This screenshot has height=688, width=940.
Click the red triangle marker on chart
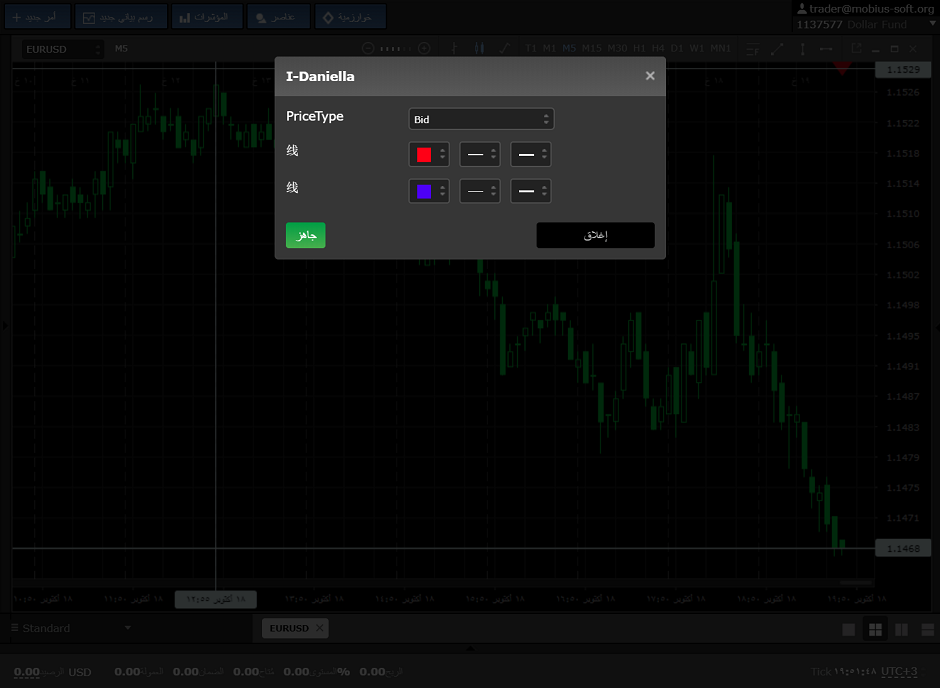(x=842, y=69)
